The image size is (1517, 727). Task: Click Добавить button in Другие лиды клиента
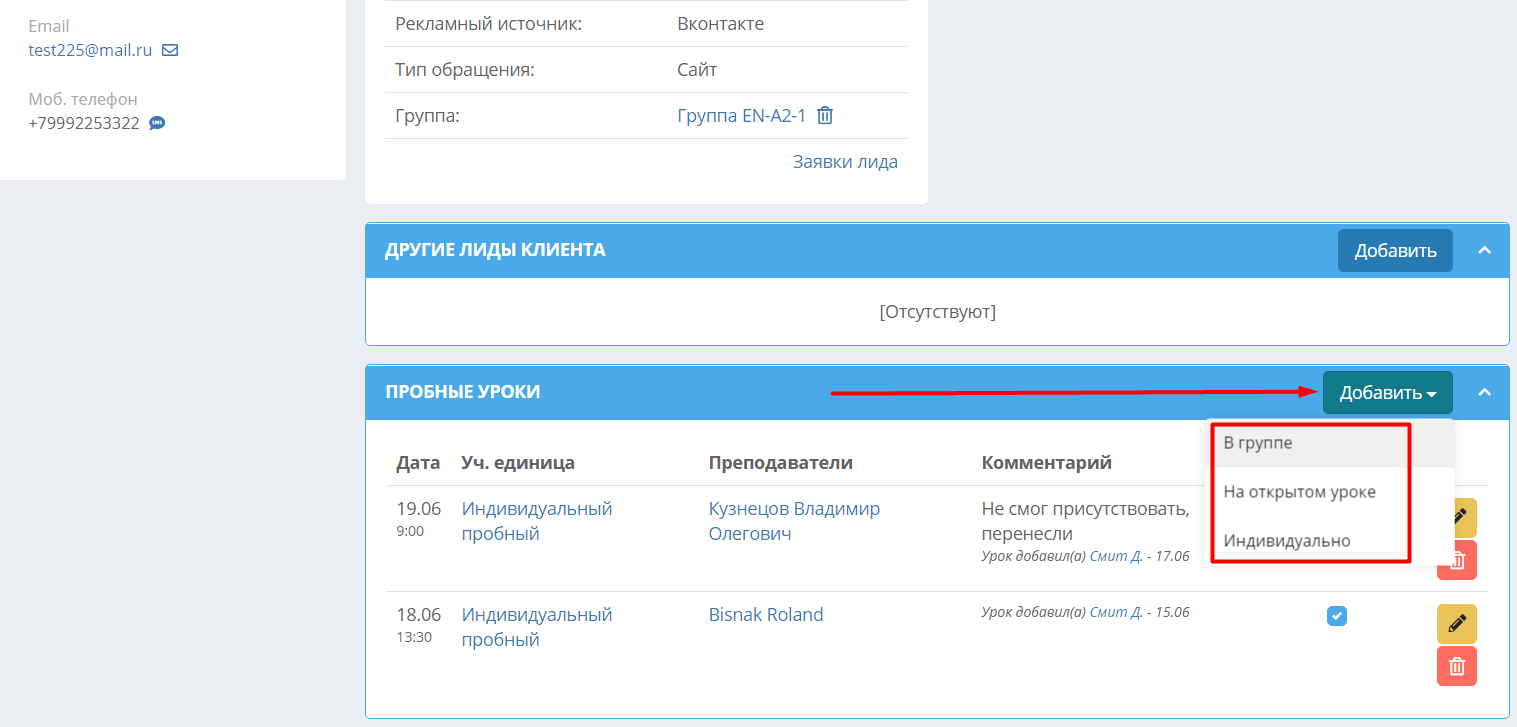coord(1395,251)
